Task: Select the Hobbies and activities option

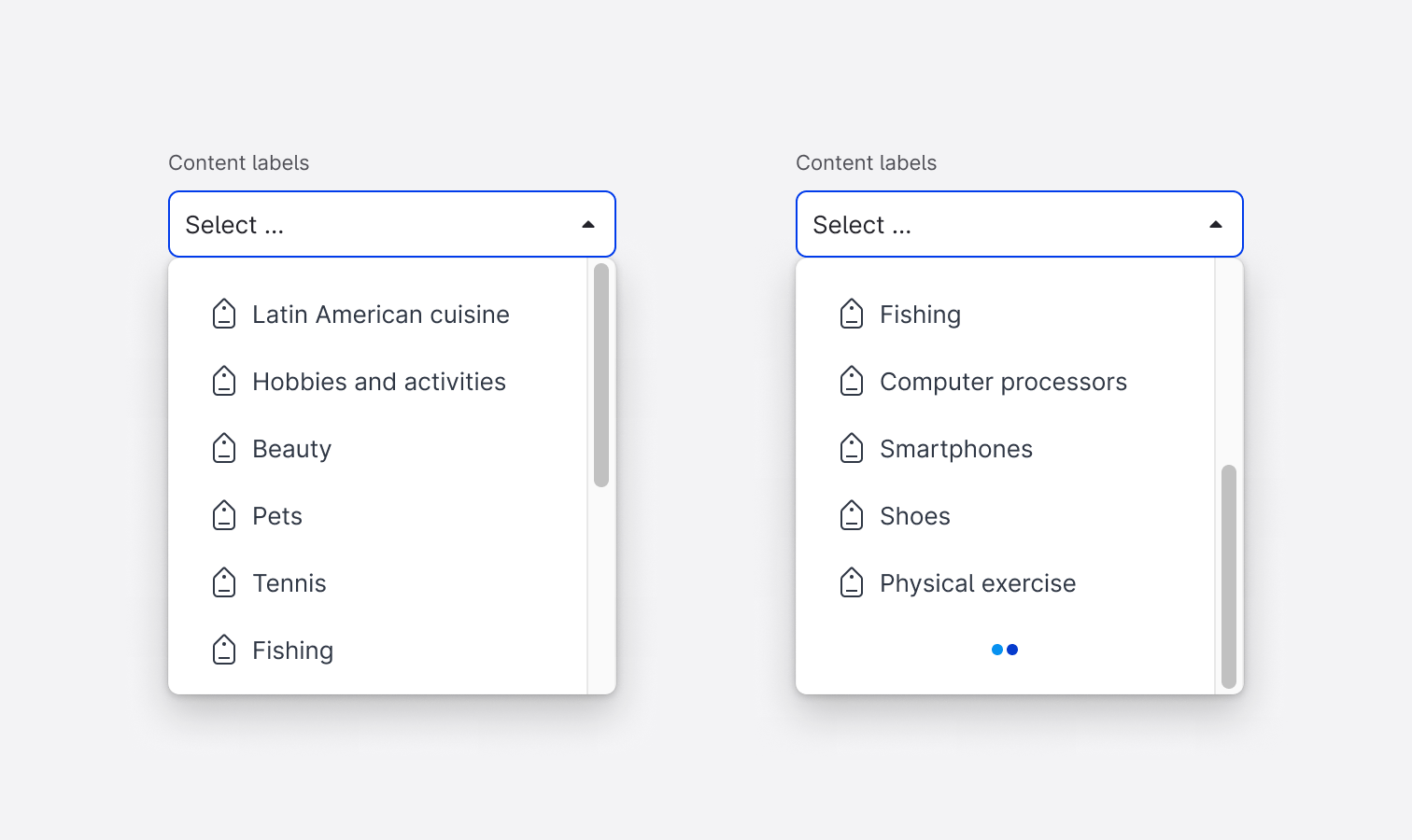Action: pos(378,382)
